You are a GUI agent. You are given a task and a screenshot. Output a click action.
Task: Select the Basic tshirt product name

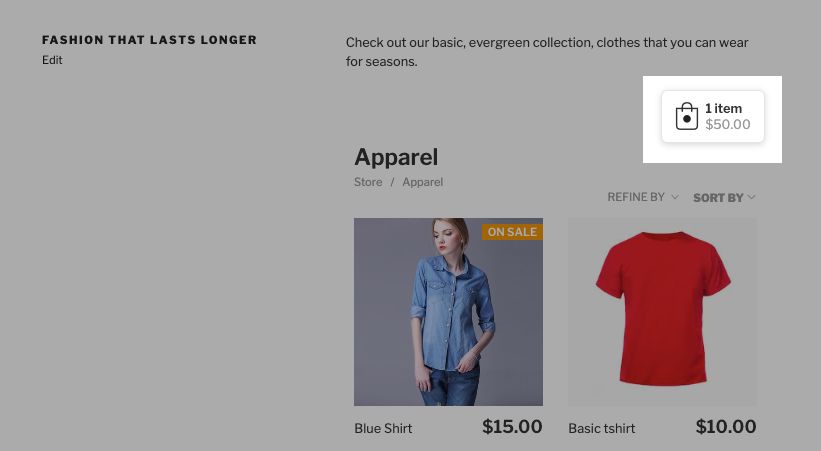click(x=602, y=428)
